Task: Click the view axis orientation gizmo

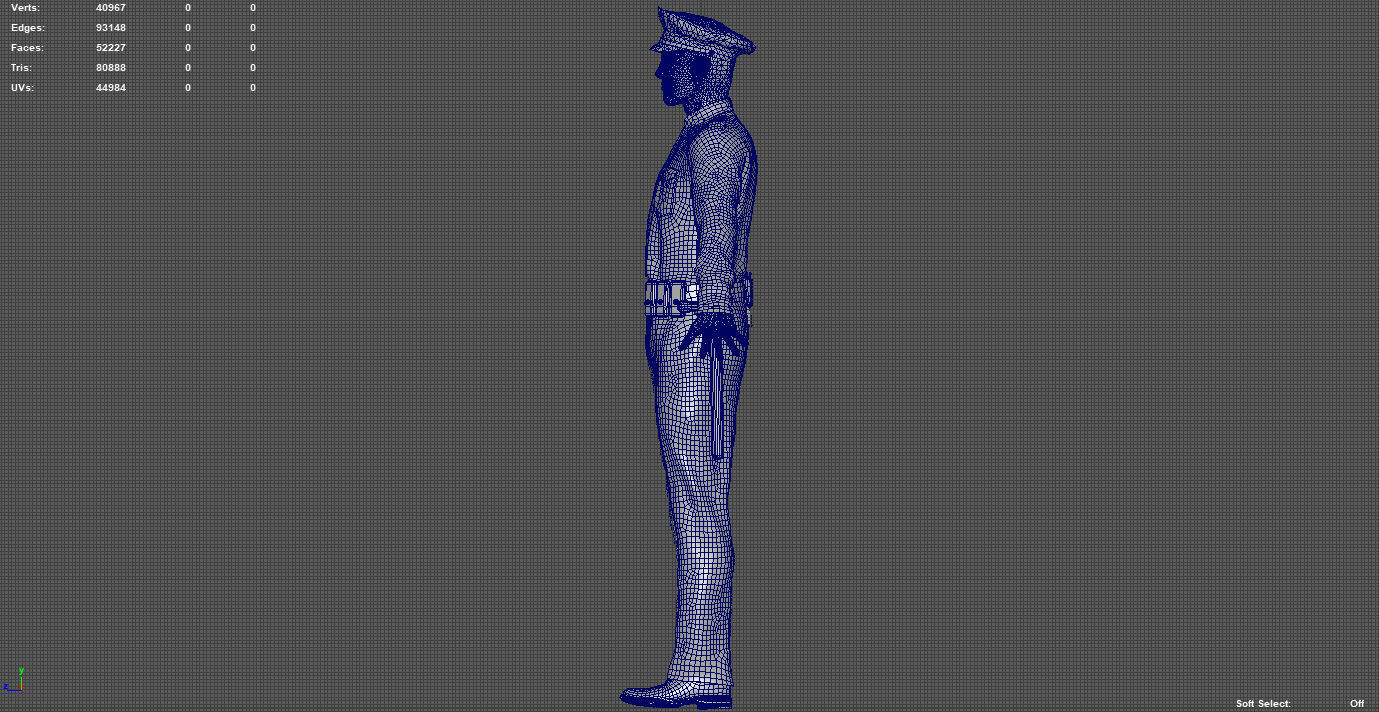Action: click(x=13, y=680)
